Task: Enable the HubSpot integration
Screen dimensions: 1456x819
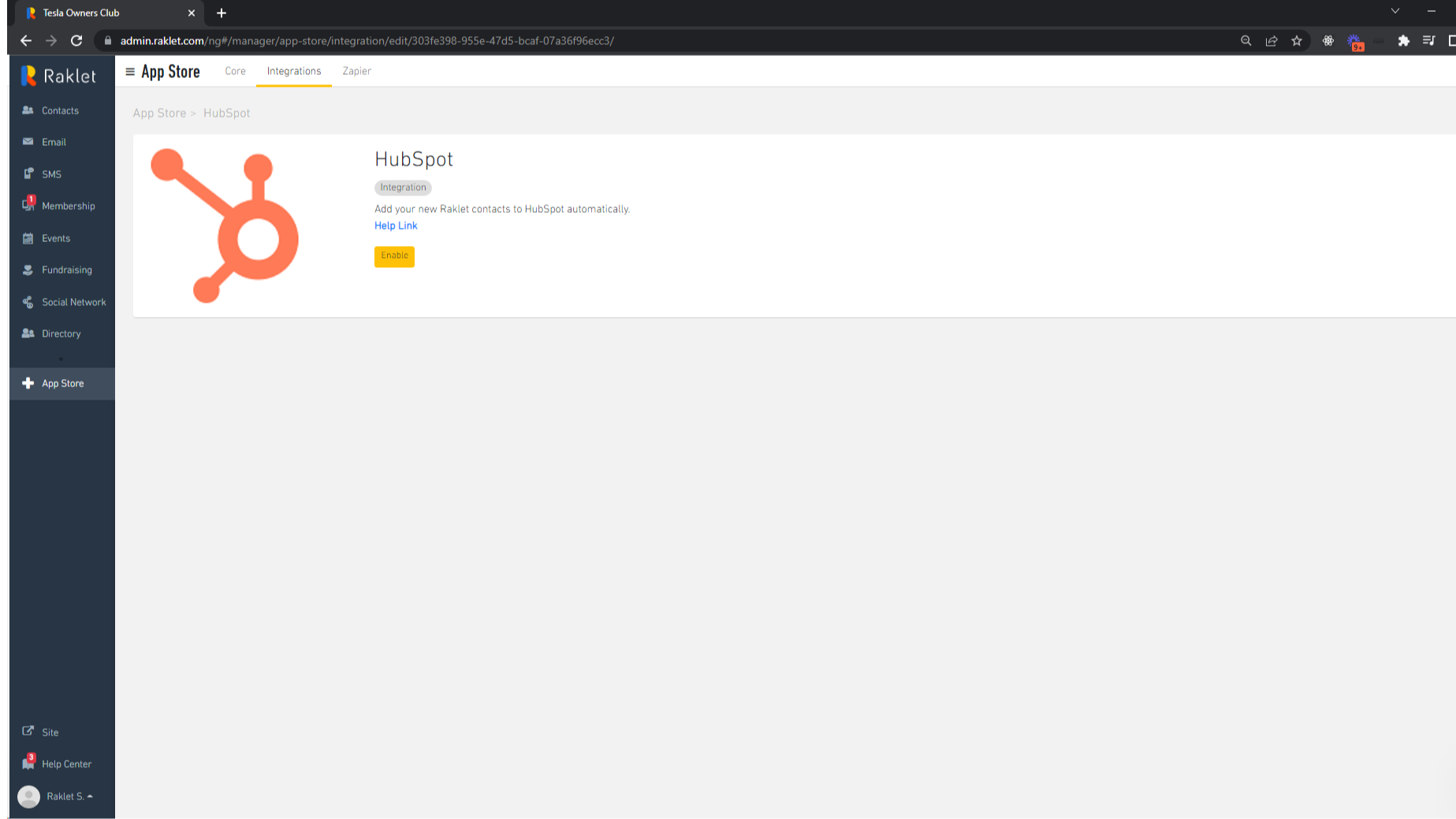Action: pyautogui.click(x=394, y=256)
